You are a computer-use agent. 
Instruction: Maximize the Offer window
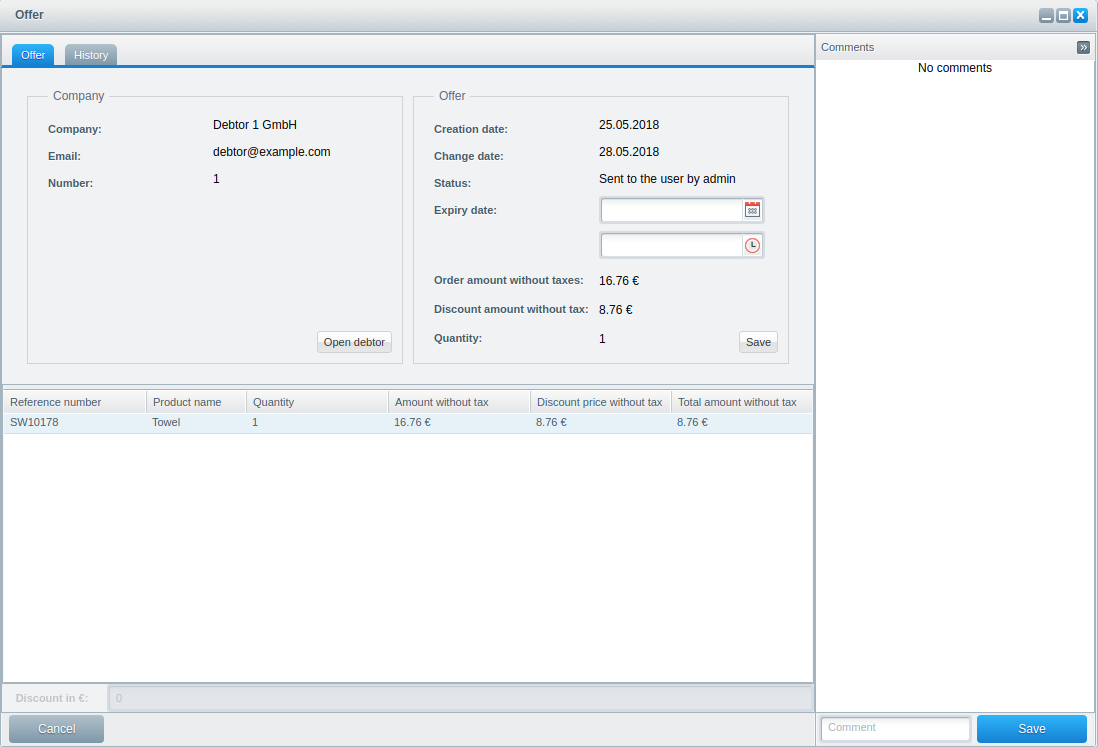(x=1063, y=16)
